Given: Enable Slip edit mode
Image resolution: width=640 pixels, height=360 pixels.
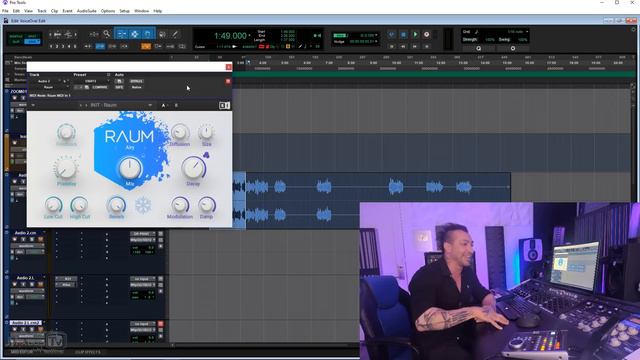Looking at the screenshot, I should point(16,41).
